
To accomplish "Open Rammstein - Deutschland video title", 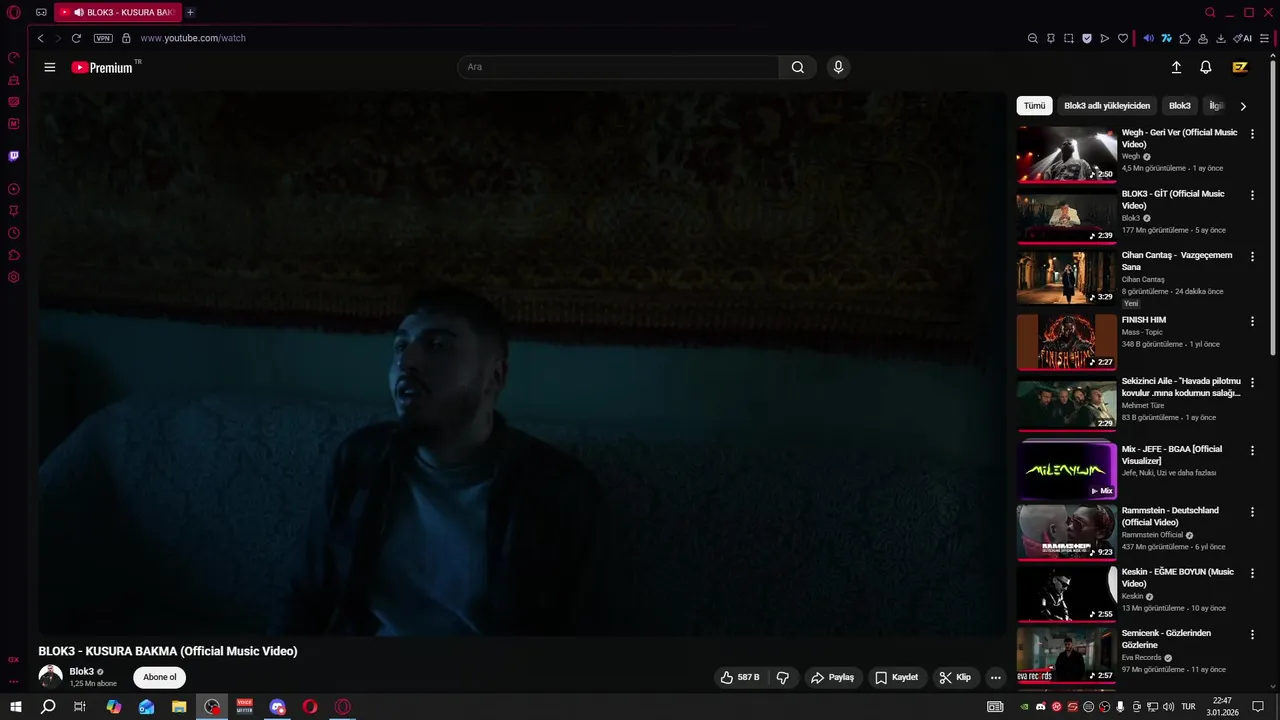I will tap(1170, 516).
